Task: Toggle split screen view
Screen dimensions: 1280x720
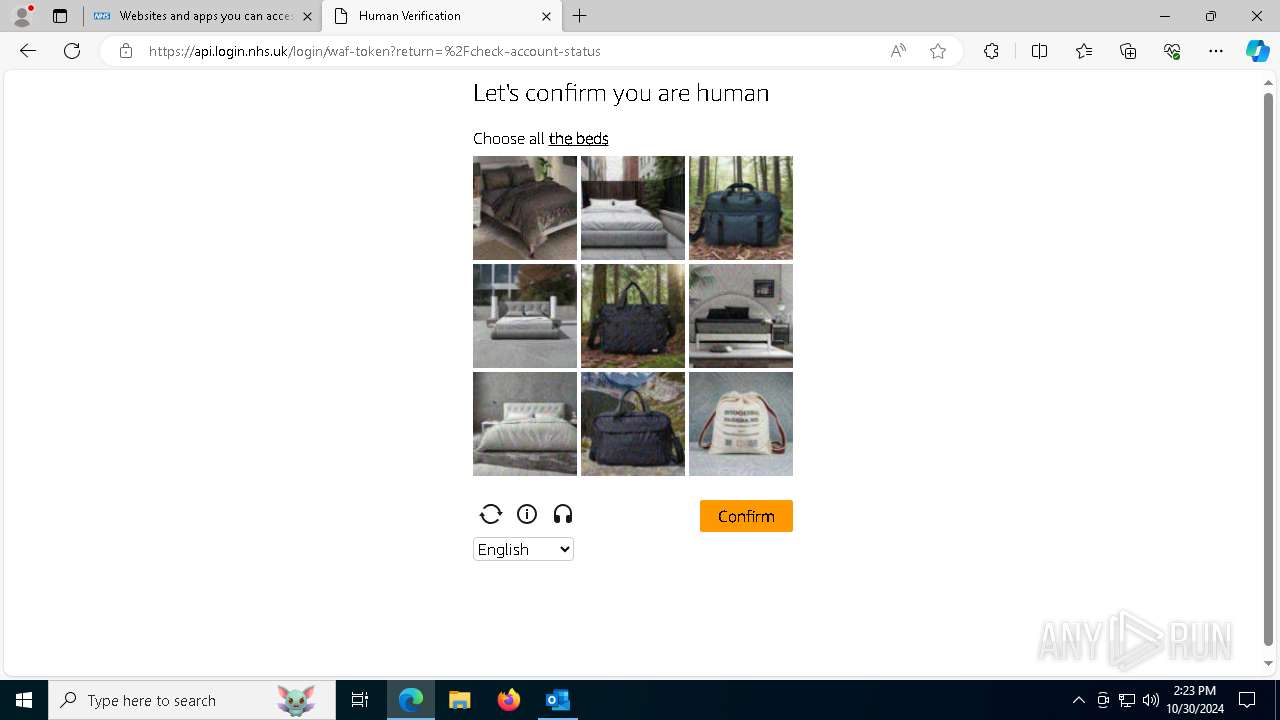Action: [1039, 51]
